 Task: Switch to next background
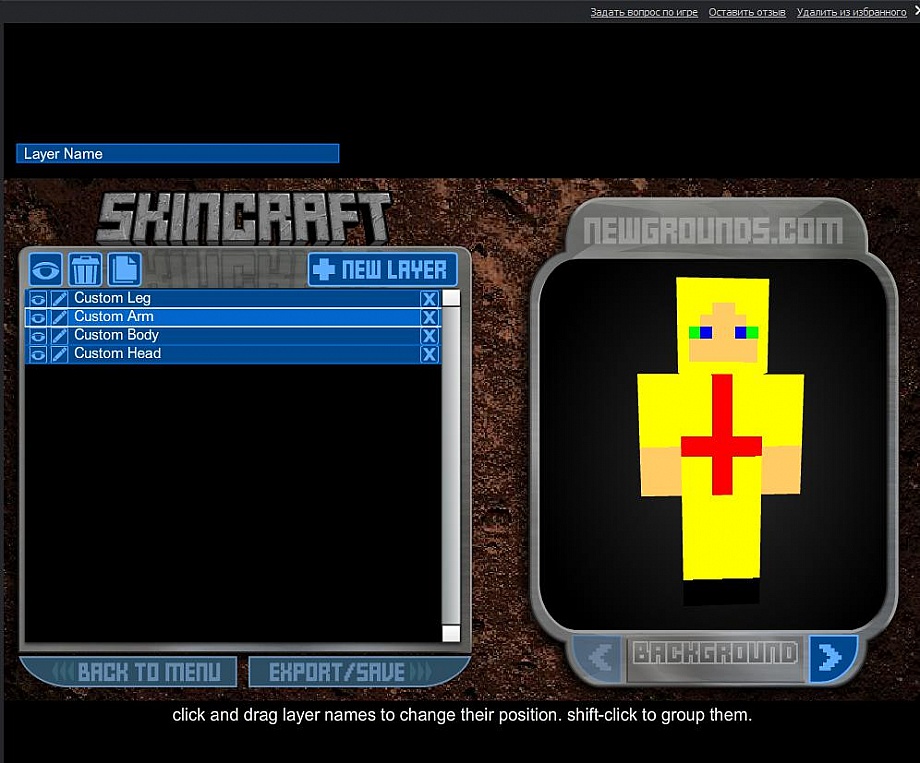tap(832, 657)
